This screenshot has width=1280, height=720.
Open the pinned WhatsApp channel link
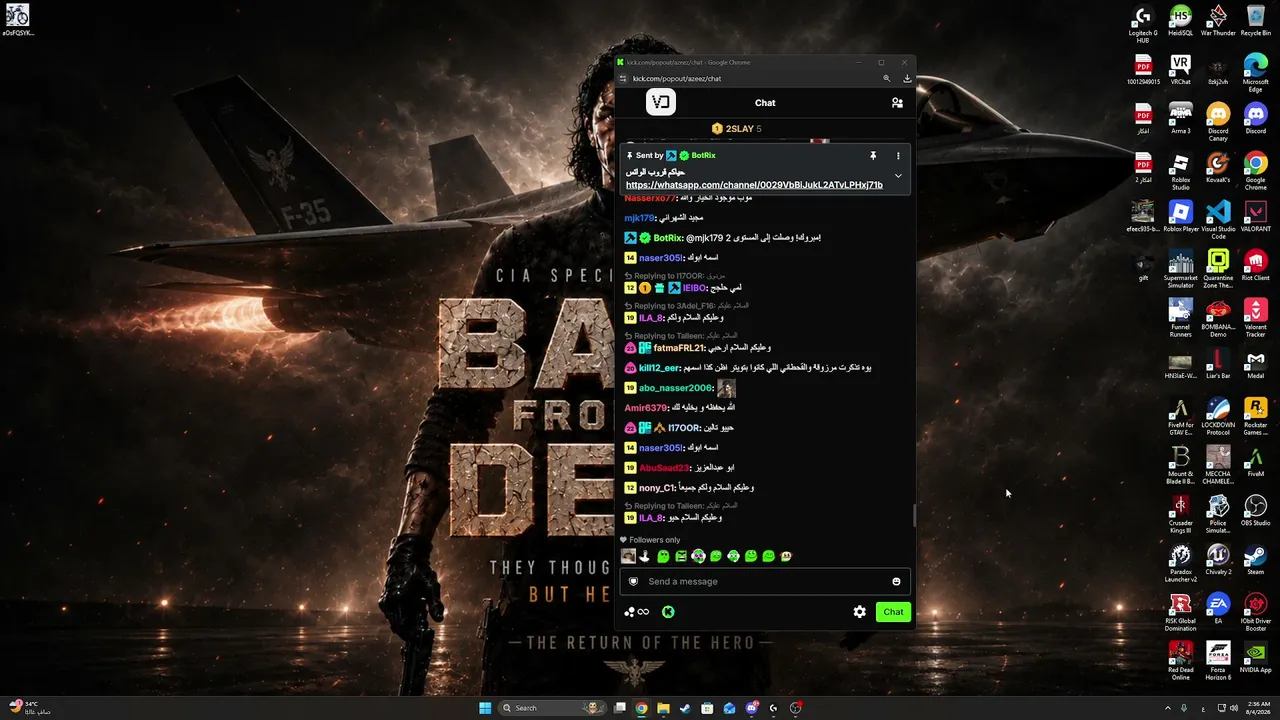(x=754, y=185)
